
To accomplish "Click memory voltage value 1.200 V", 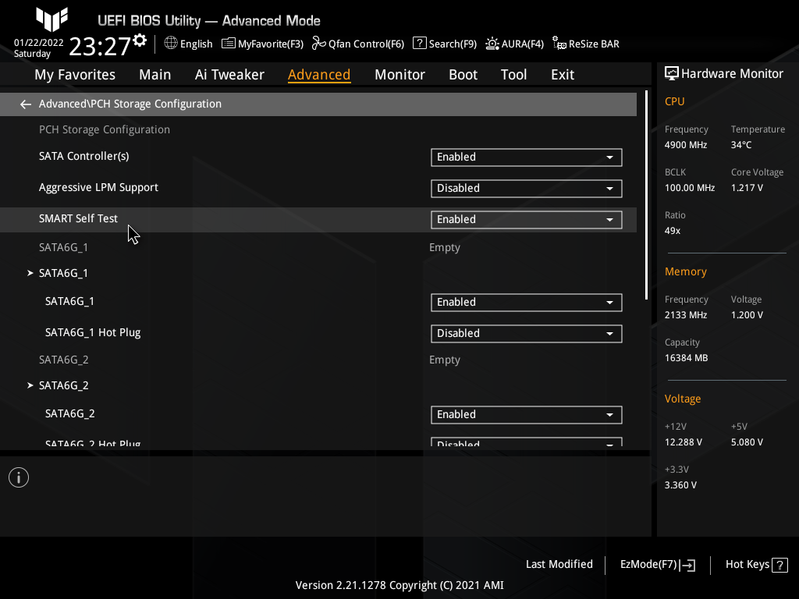I will (x=747, y=315).
